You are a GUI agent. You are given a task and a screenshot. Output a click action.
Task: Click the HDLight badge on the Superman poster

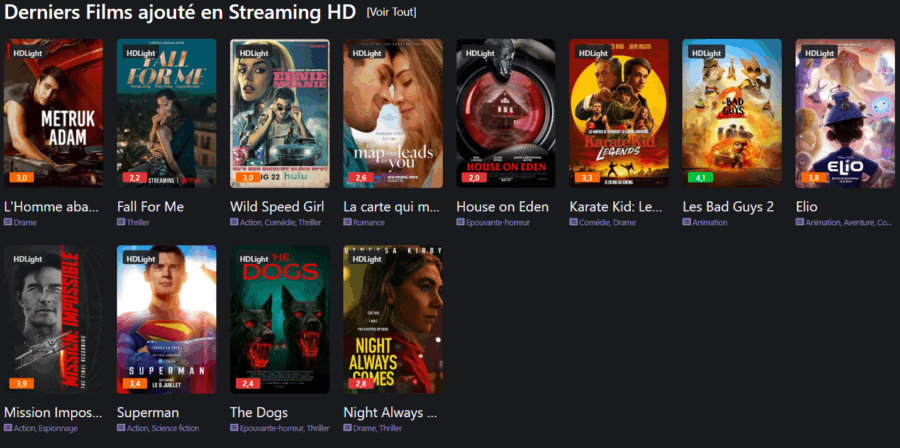[x=141, y=259]
